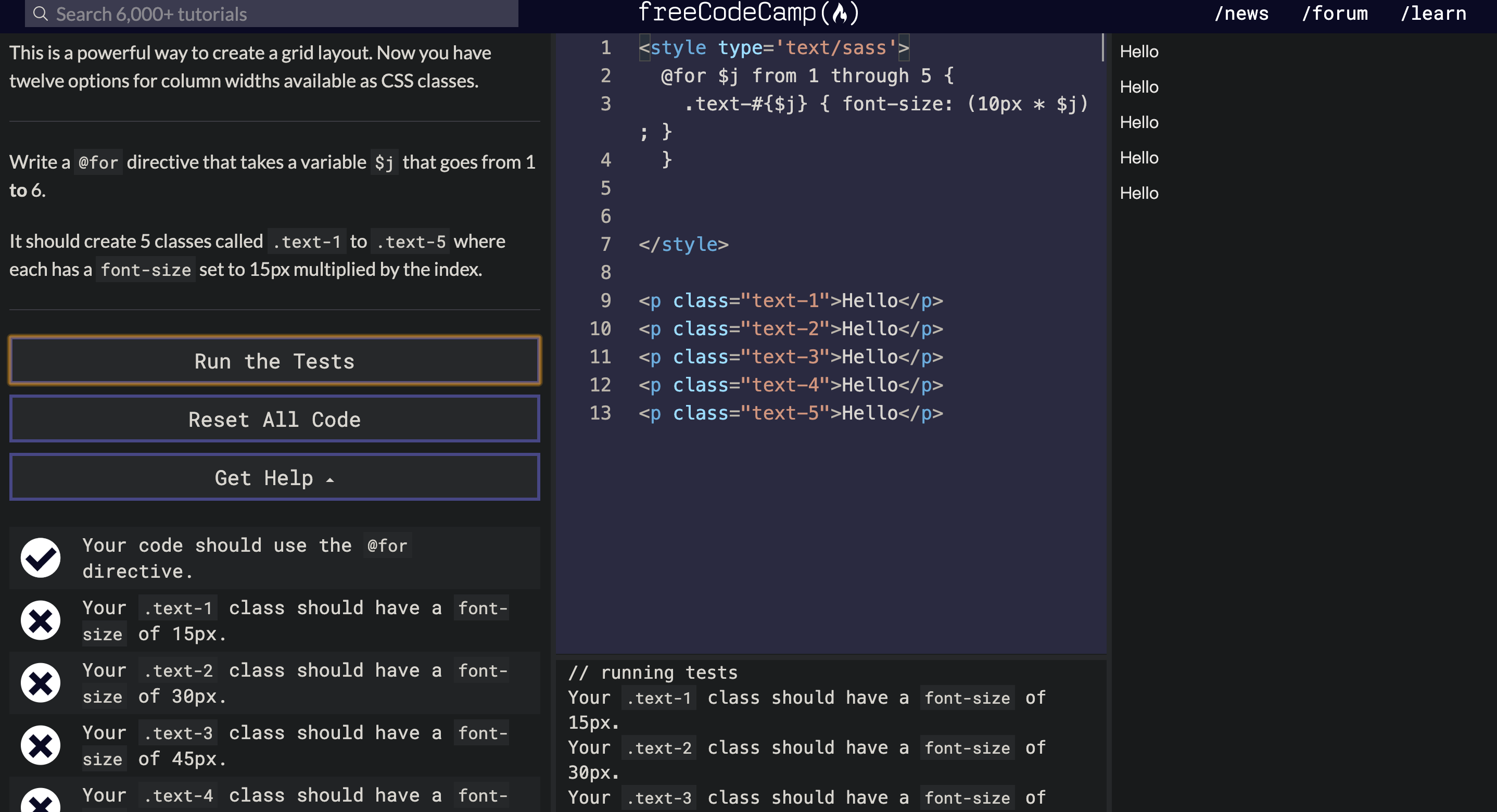Click the search magnifier icon

pyautogui.click(x=40, y=14)
